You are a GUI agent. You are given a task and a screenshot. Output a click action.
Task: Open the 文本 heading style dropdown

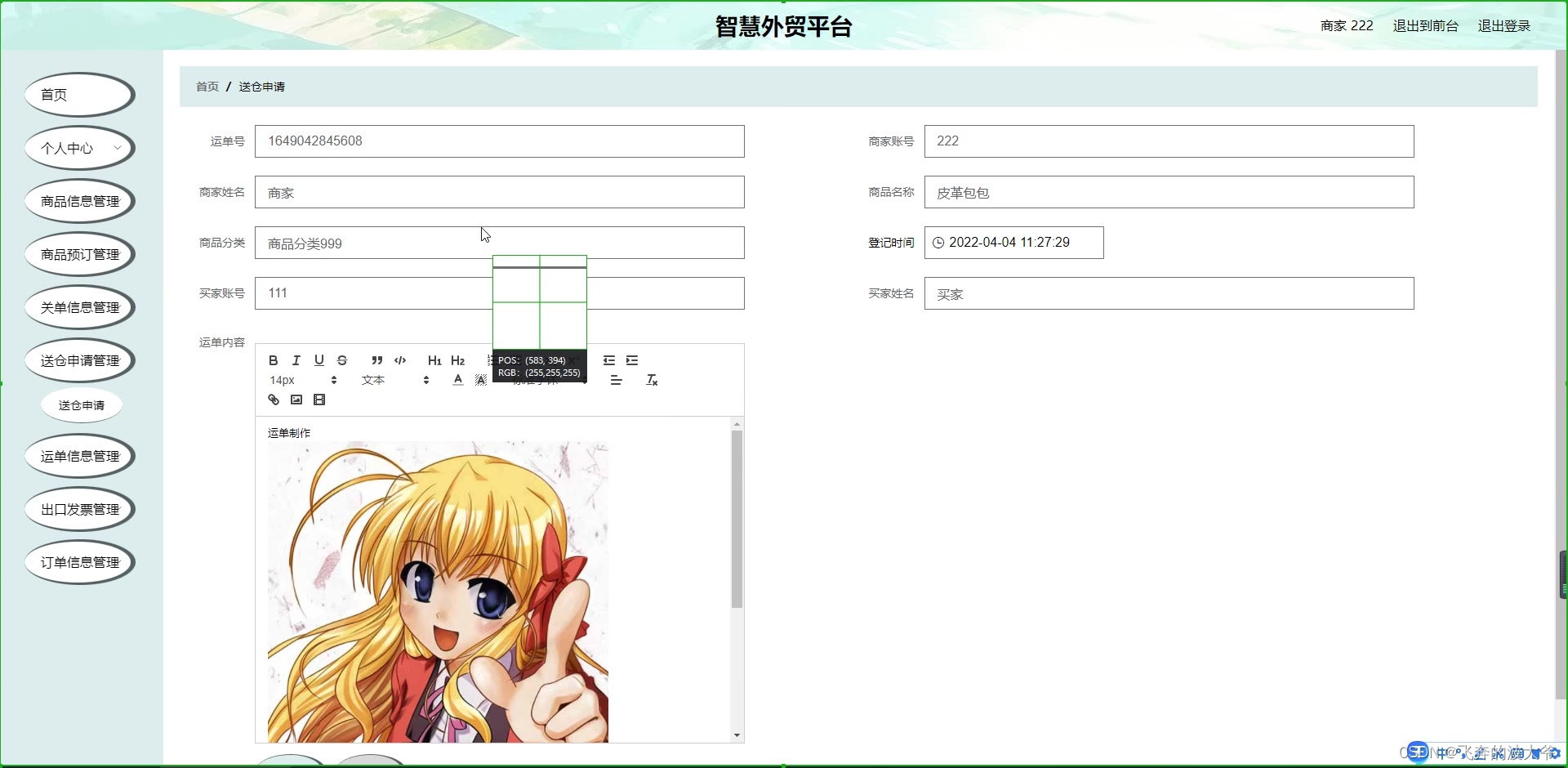coord(395,380)
